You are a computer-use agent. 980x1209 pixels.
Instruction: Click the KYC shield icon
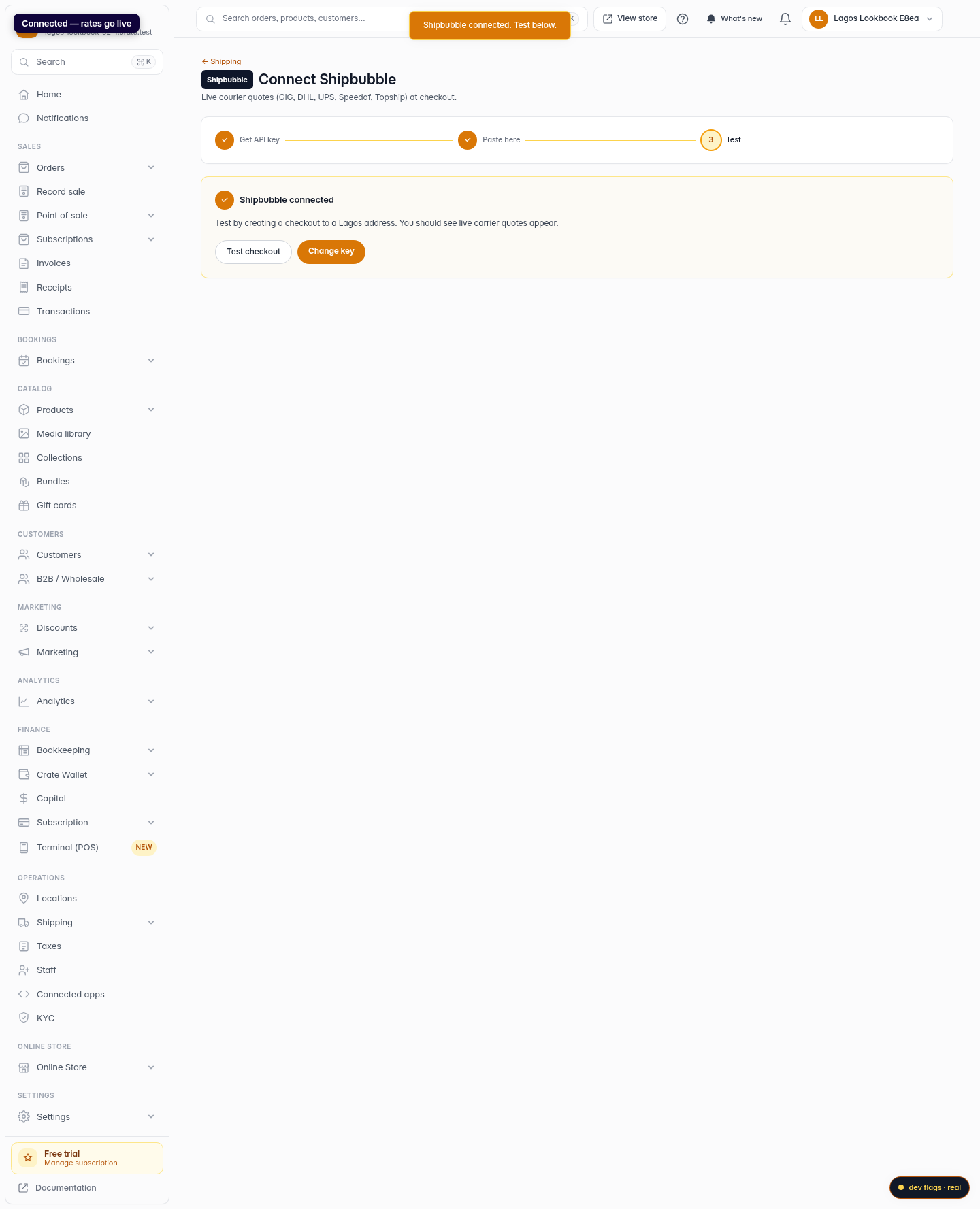[x=24, y=1018]
